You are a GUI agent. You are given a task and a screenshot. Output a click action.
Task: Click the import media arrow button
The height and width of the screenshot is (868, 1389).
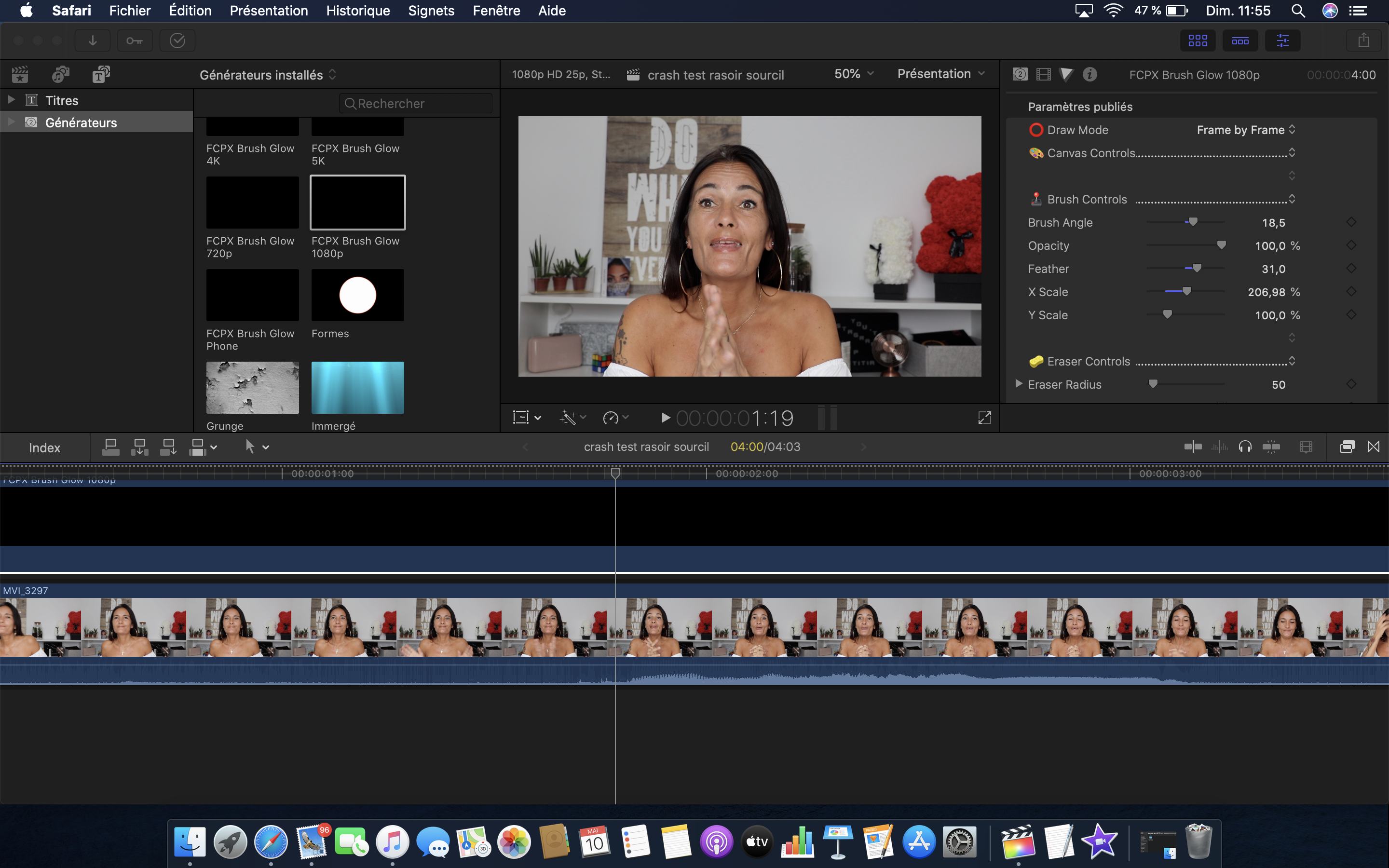[93, 41]
